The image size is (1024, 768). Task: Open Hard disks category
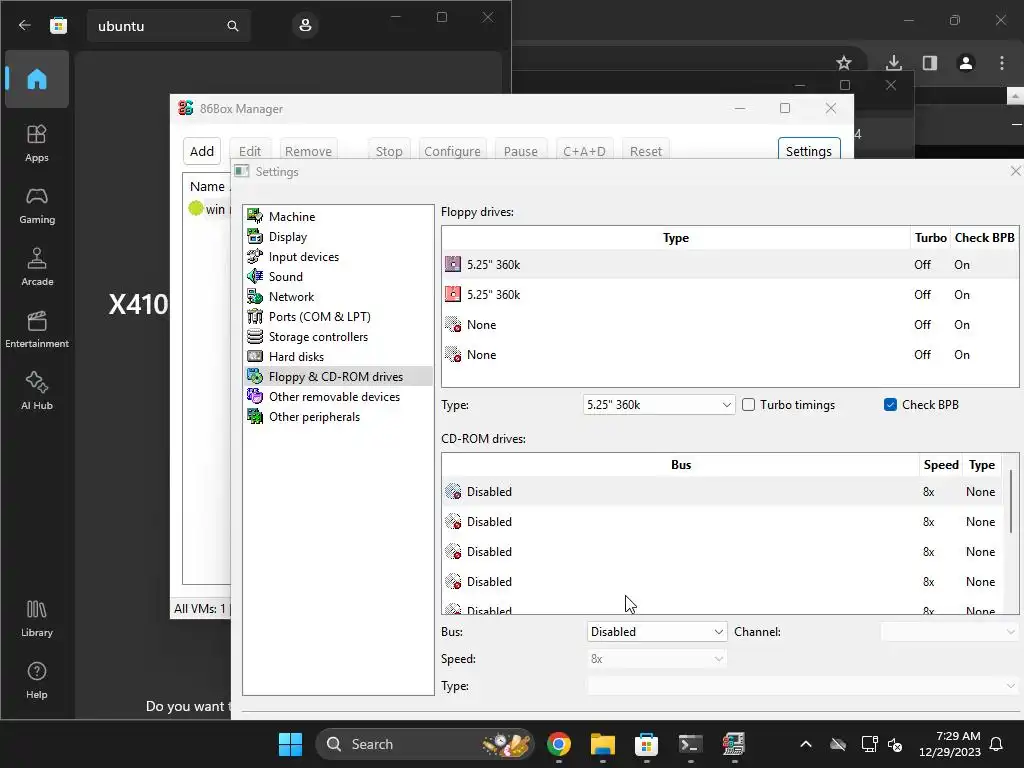338,357
